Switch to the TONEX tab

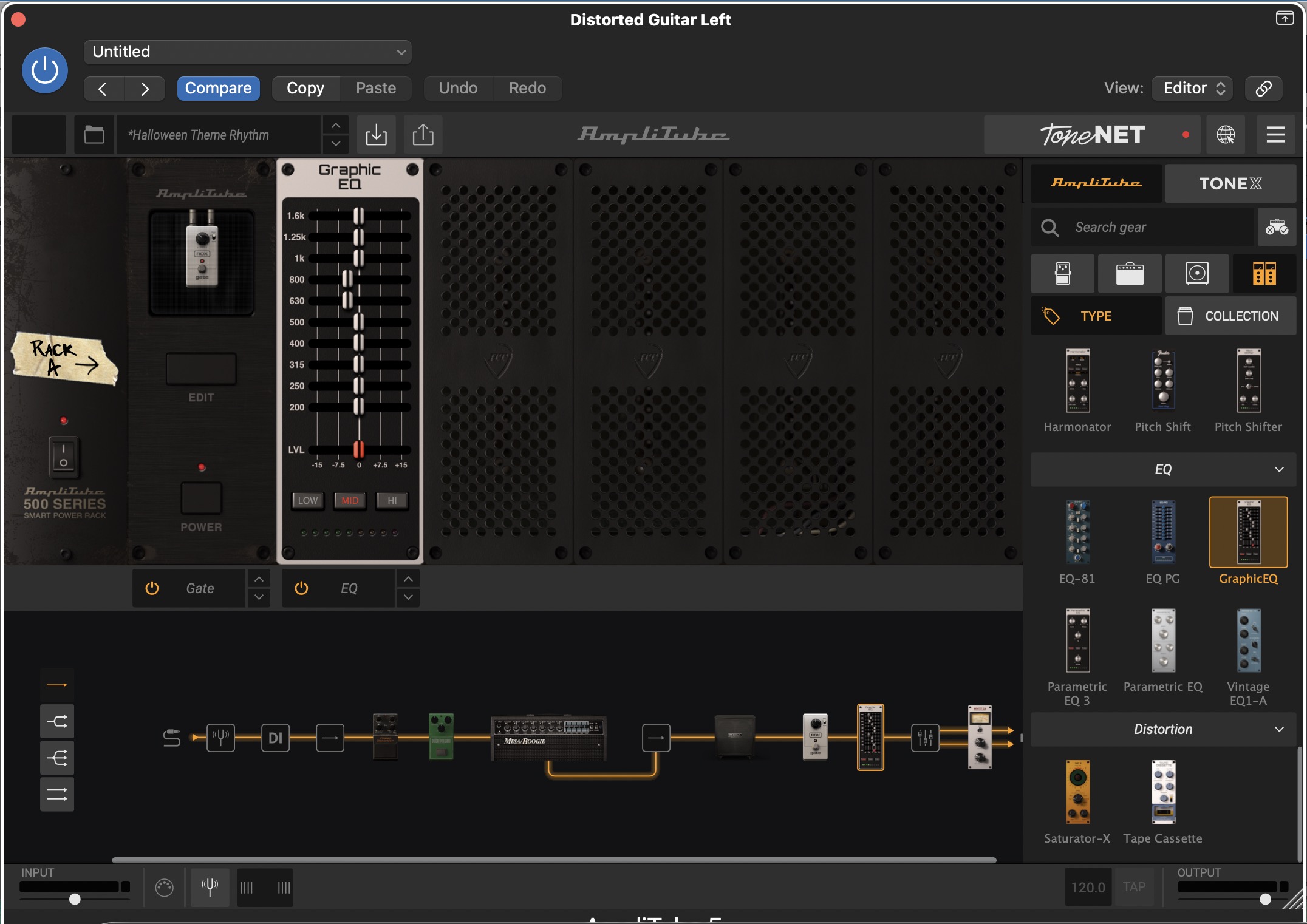[1230, 183]
